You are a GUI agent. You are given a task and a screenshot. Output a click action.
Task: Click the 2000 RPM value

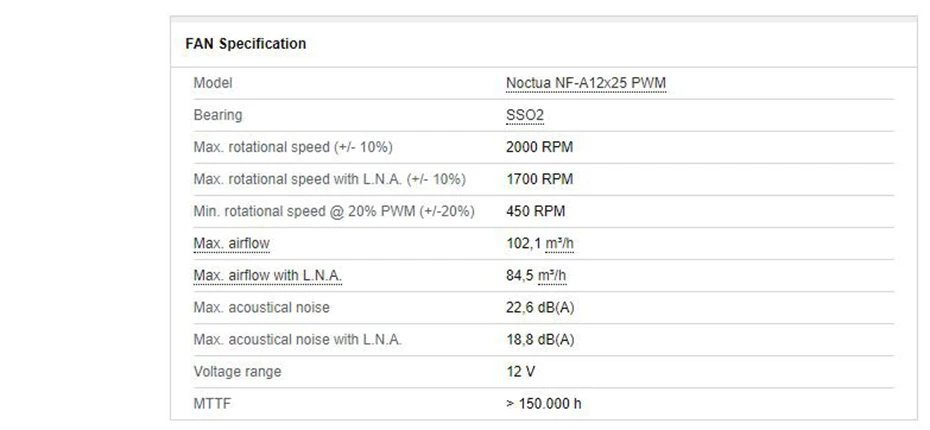(540, 148)
